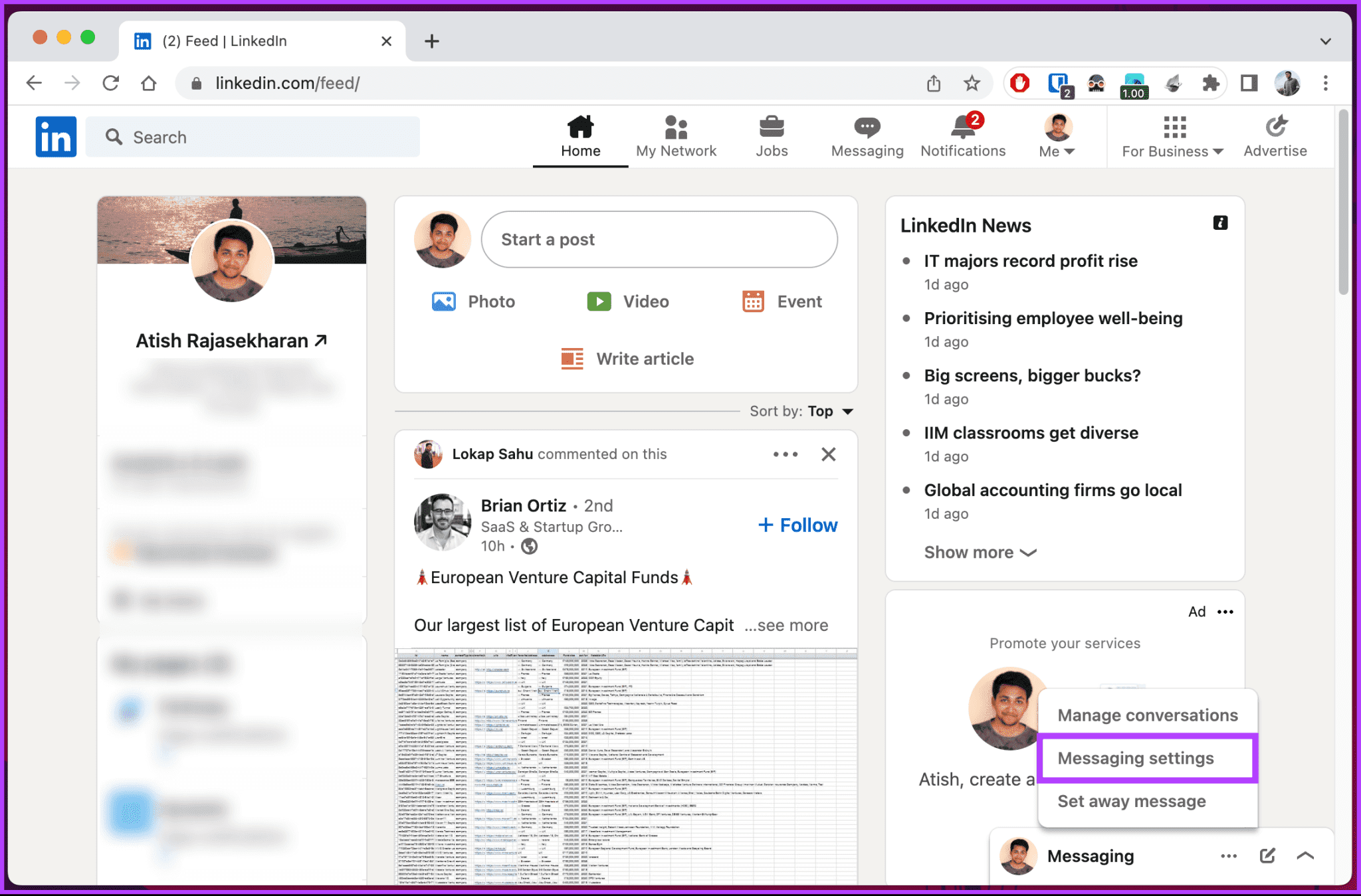Open Messaging from the top nav

click(x=867, y=137)
